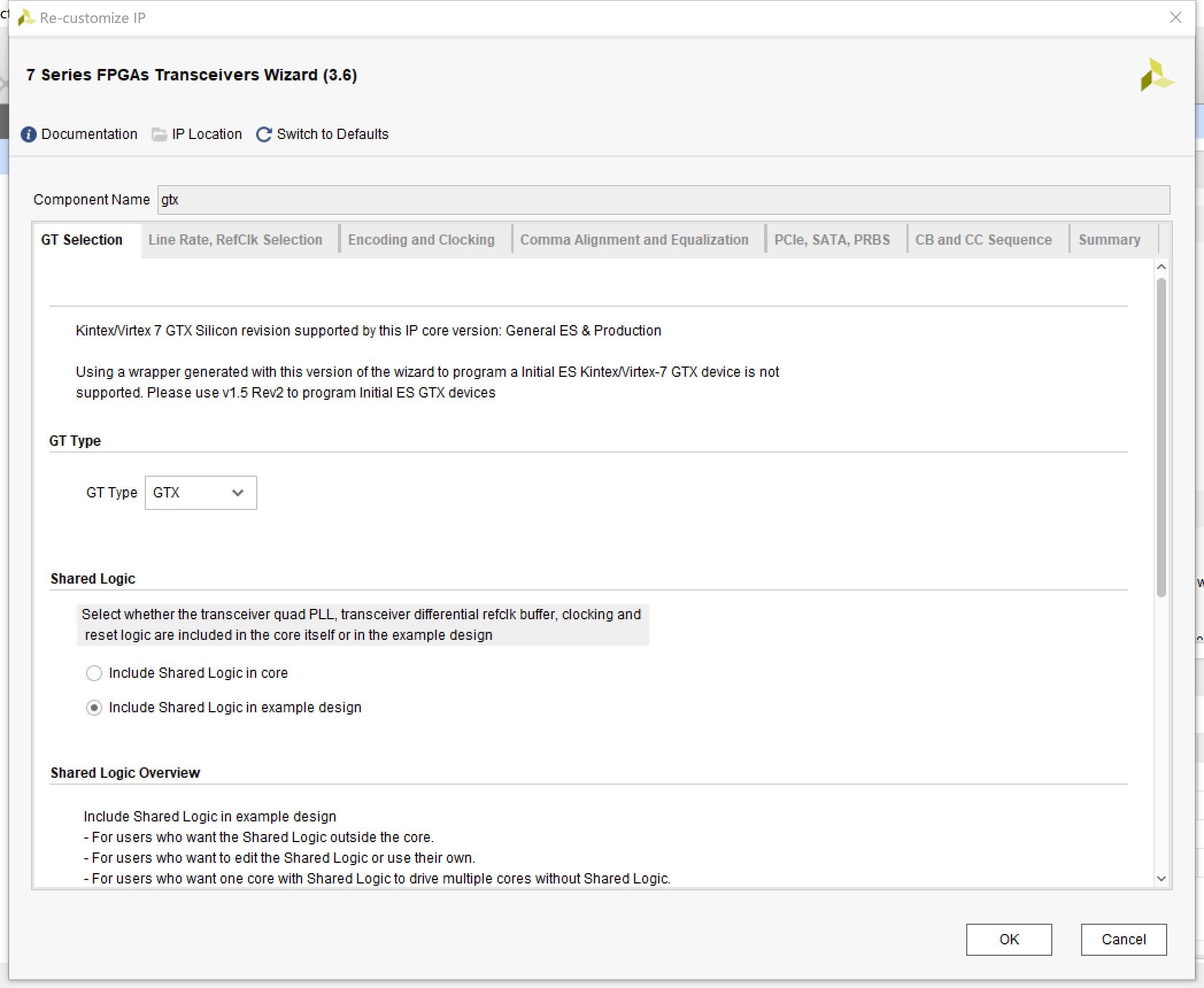Click the Kintex/Virtex 7 GTX Silicon revision text
1204x988 pixels.
pos(368,331)
